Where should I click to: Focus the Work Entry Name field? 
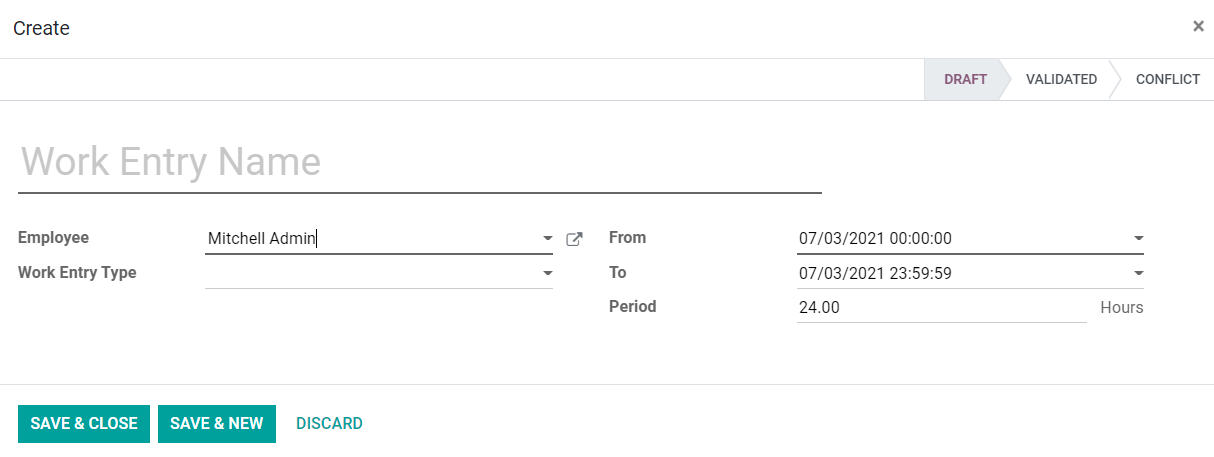pos(419,162)
